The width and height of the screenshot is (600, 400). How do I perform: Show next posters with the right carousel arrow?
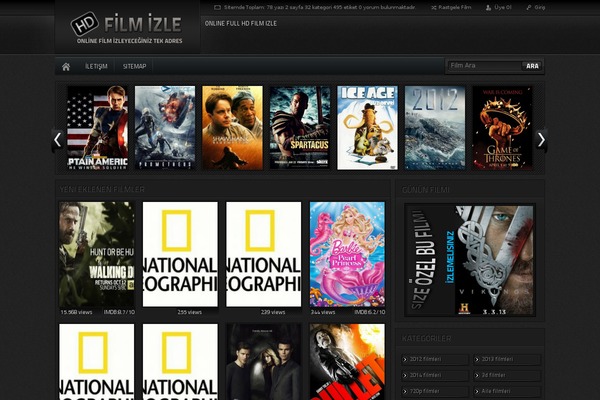[x=541, y=140]
